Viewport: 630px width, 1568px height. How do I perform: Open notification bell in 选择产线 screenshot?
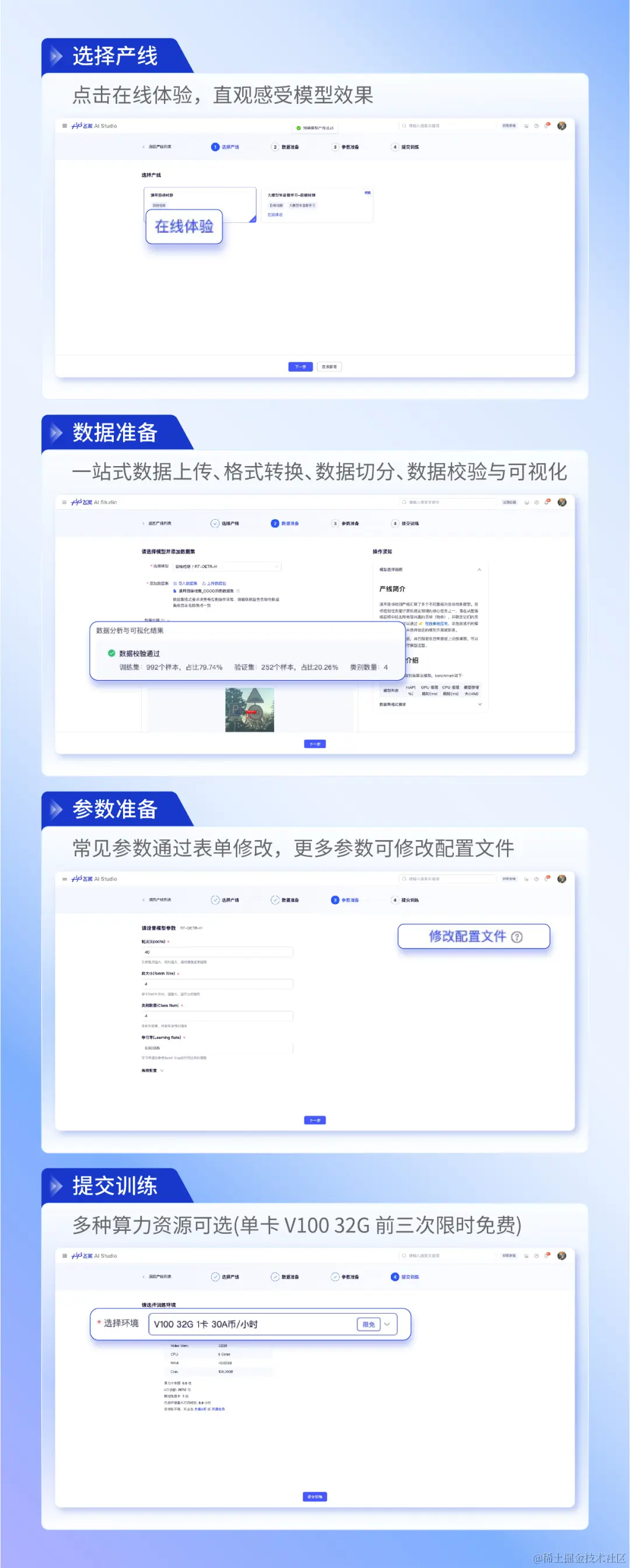(x=547, y=126)
